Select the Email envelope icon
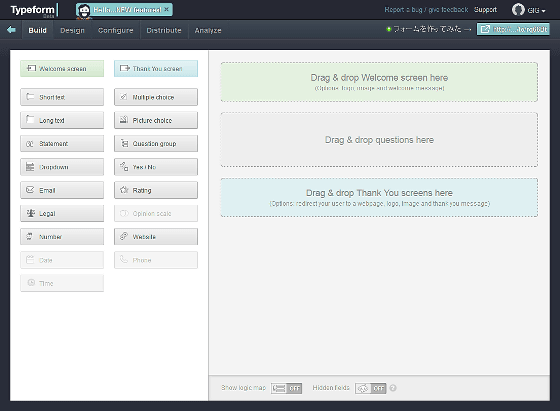 30,190
